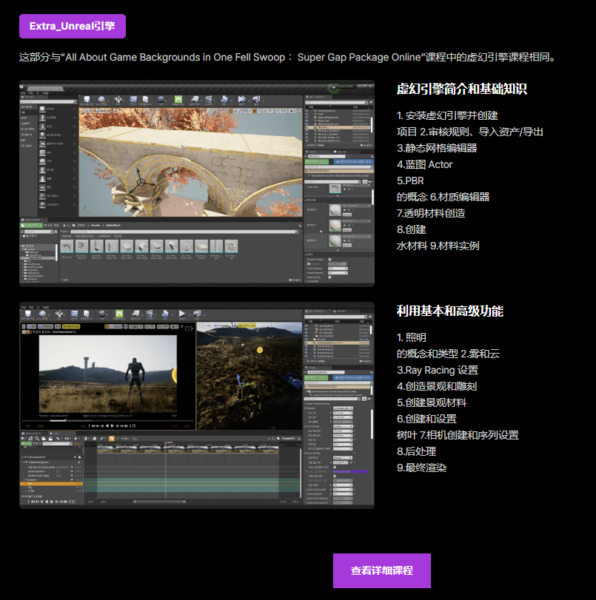Open Content icon in upper editor toolbar
The height and width of the screenshot is (600, 596).
(133, 99)
